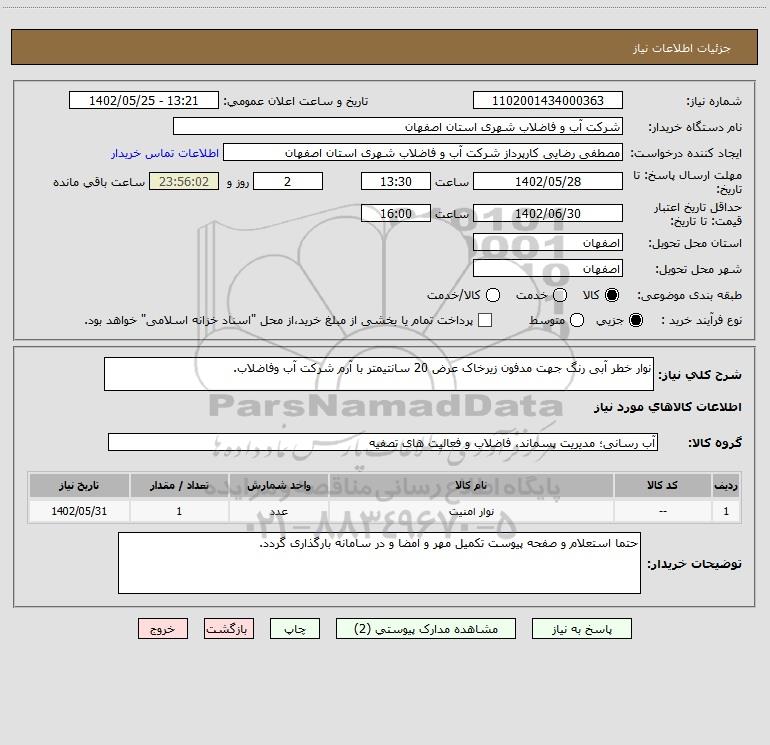Click the price validity date 1402/06/30
Viewport: 770px width, 745px height.
[x=548, y=213]
